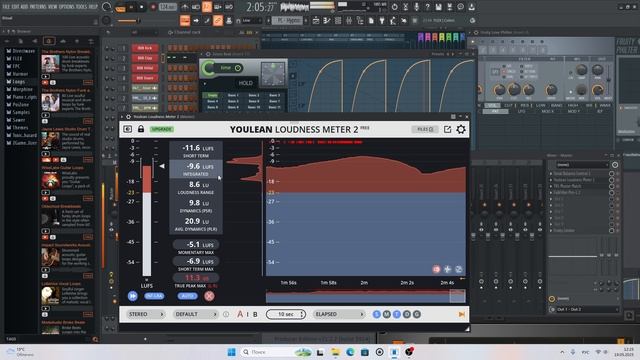Image resolution: width=640 pixels, height=360 pixels.
Task: Open the FILE menu in FL Studio
Action: pyautogui.click(x=6, y=7)
